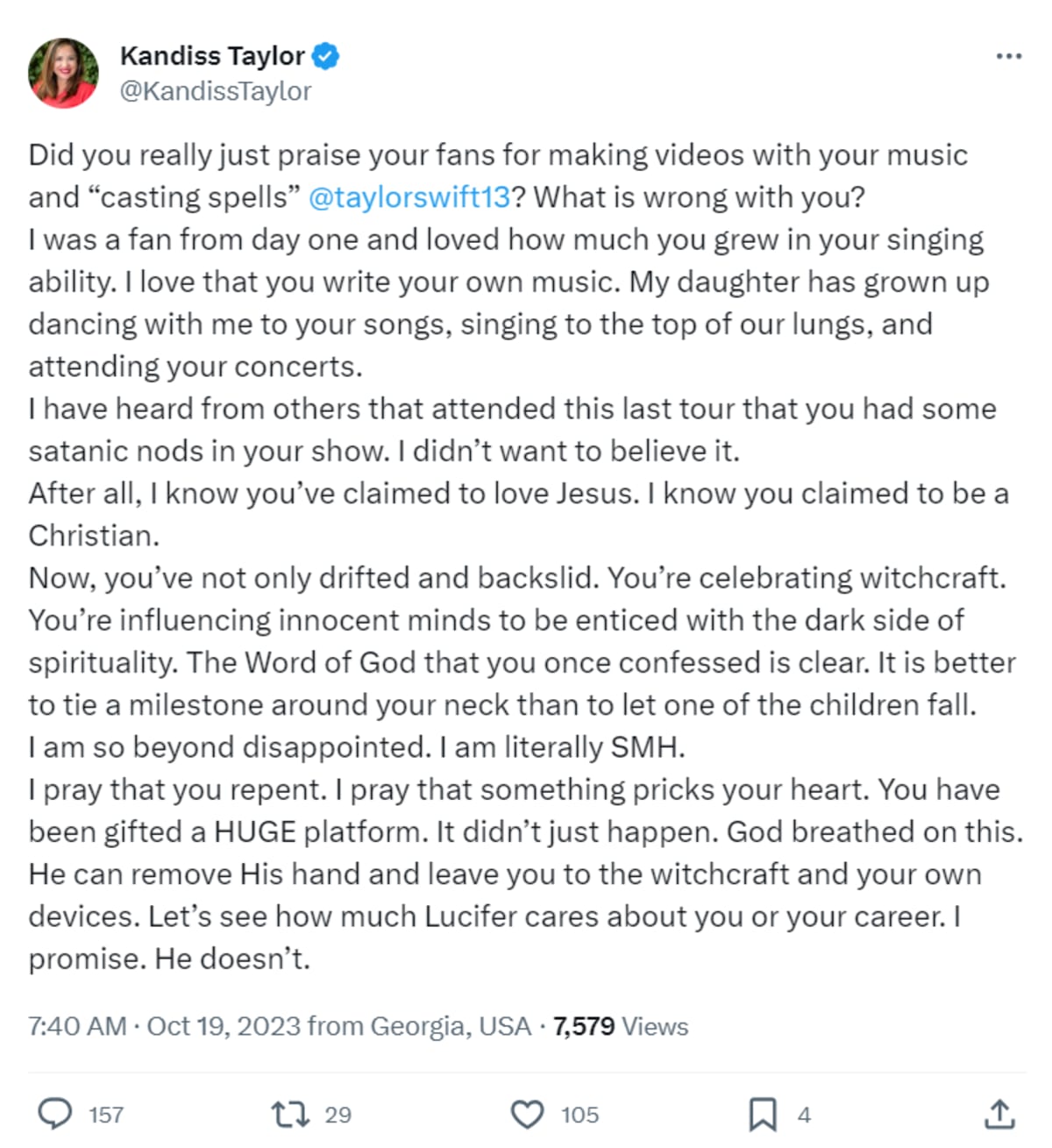Open Kandiss Taylor's profile picture

coord(63,73)
